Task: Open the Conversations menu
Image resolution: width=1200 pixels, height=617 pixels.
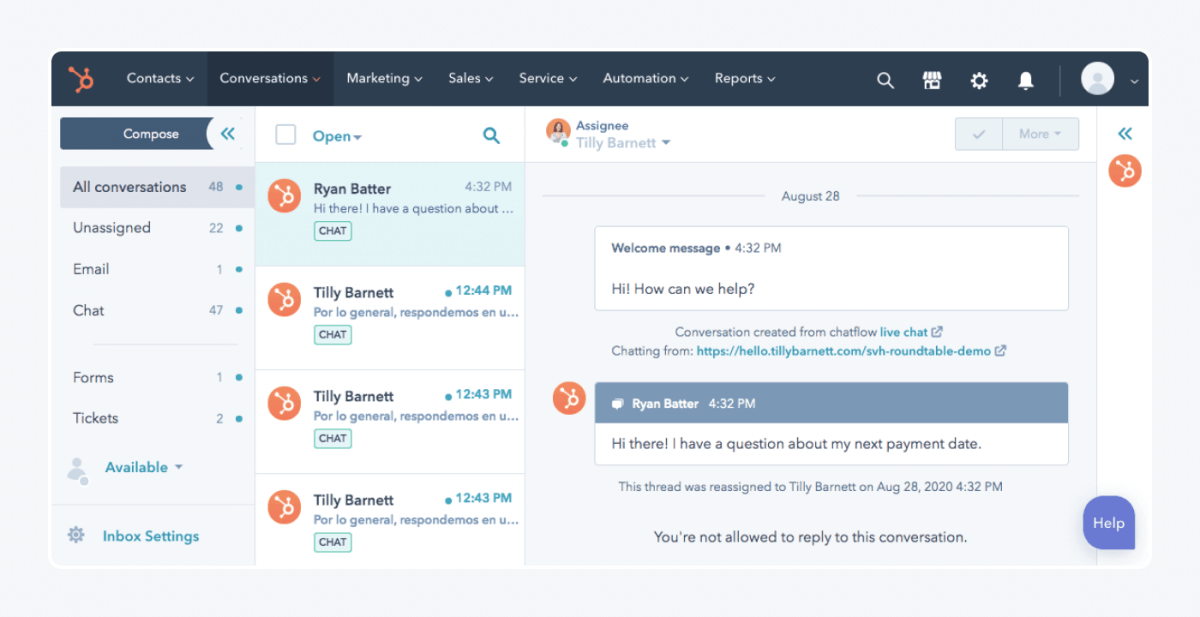Action: (270, 78)
